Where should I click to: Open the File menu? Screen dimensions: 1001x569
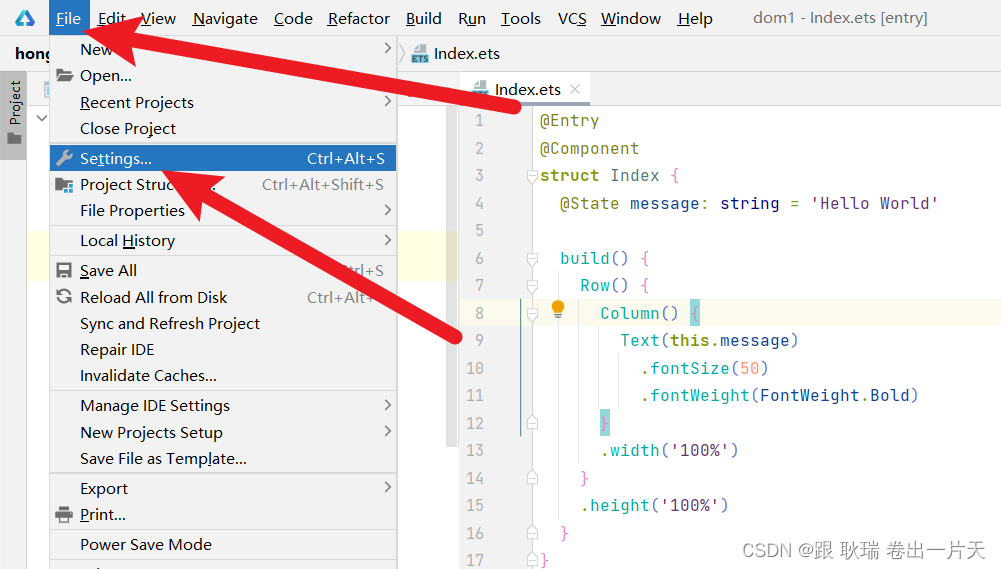pos(68,19)
